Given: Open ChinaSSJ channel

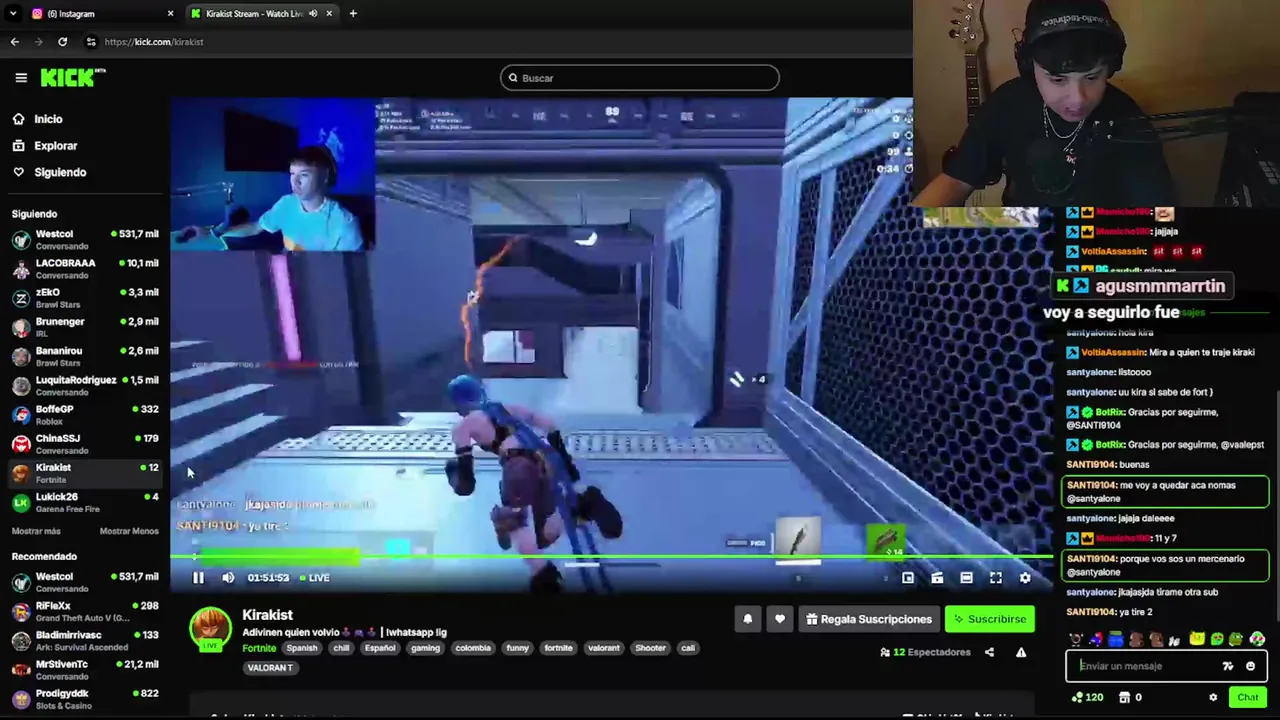Looking at the screenshot, I should coord(85,444).
